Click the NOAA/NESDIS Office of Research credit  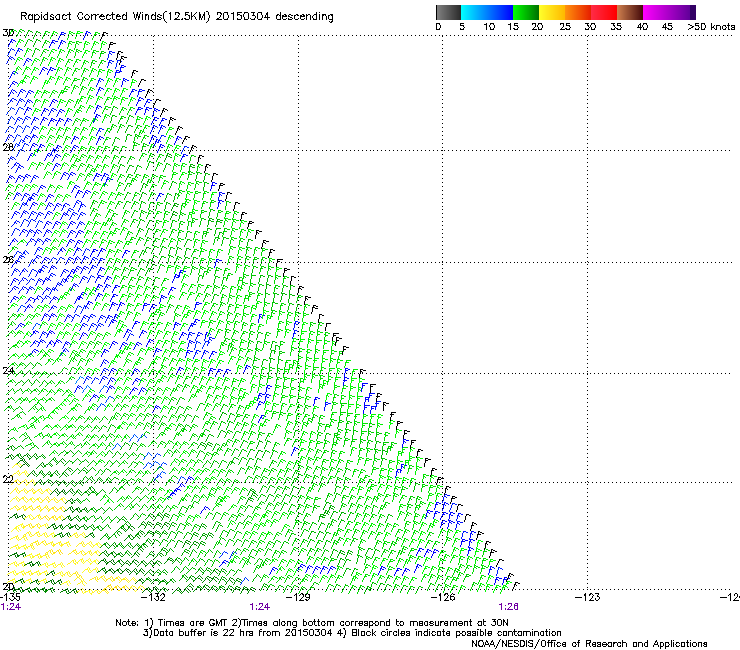[589, 644]
